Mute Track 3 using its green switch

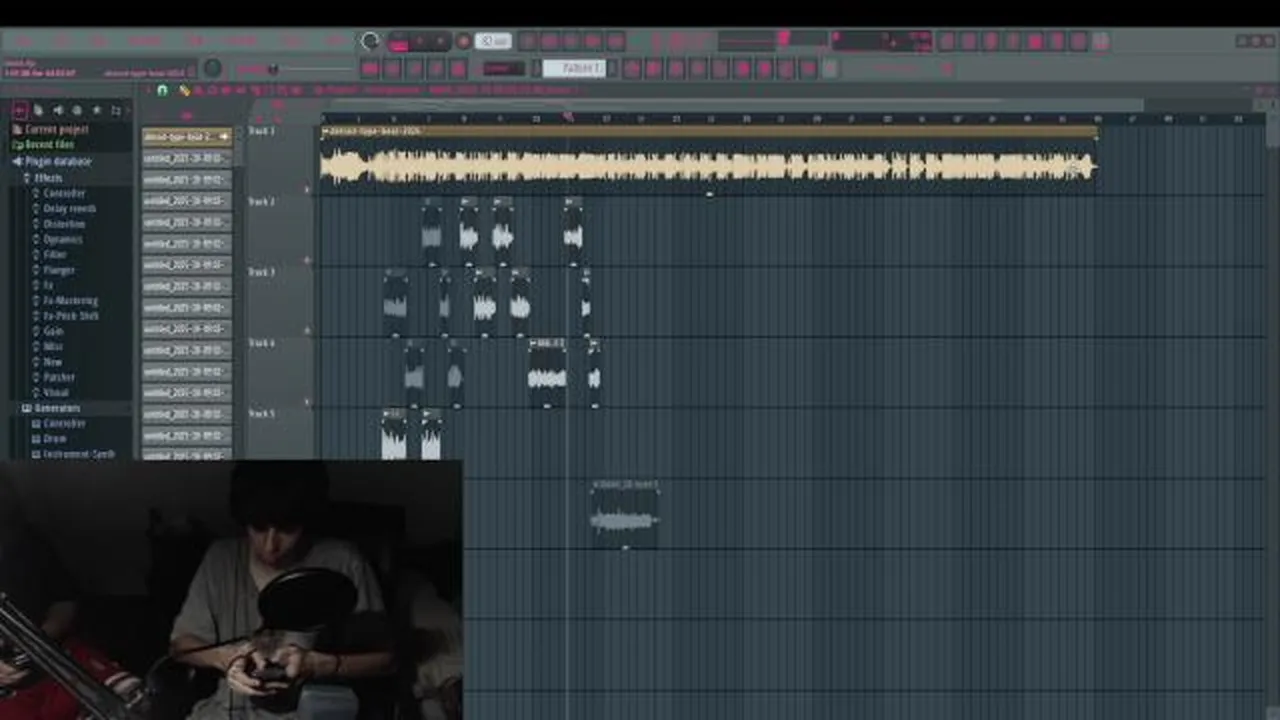tap(307, 330)
